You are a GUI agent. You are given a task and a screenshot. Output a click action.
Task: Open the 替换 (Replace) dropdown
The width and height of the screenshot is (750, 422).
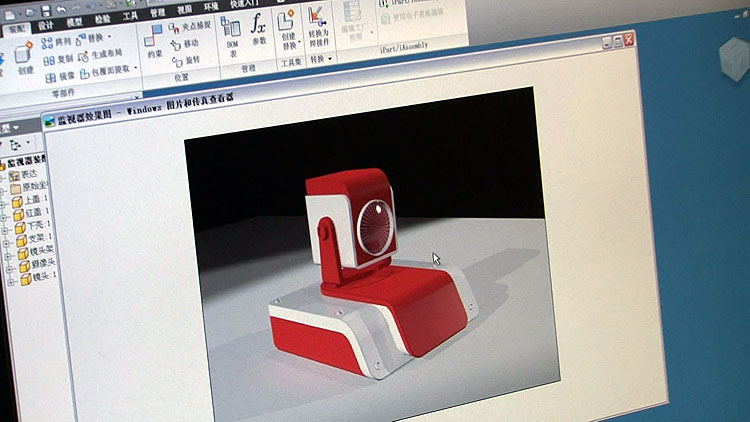[109, 37]
